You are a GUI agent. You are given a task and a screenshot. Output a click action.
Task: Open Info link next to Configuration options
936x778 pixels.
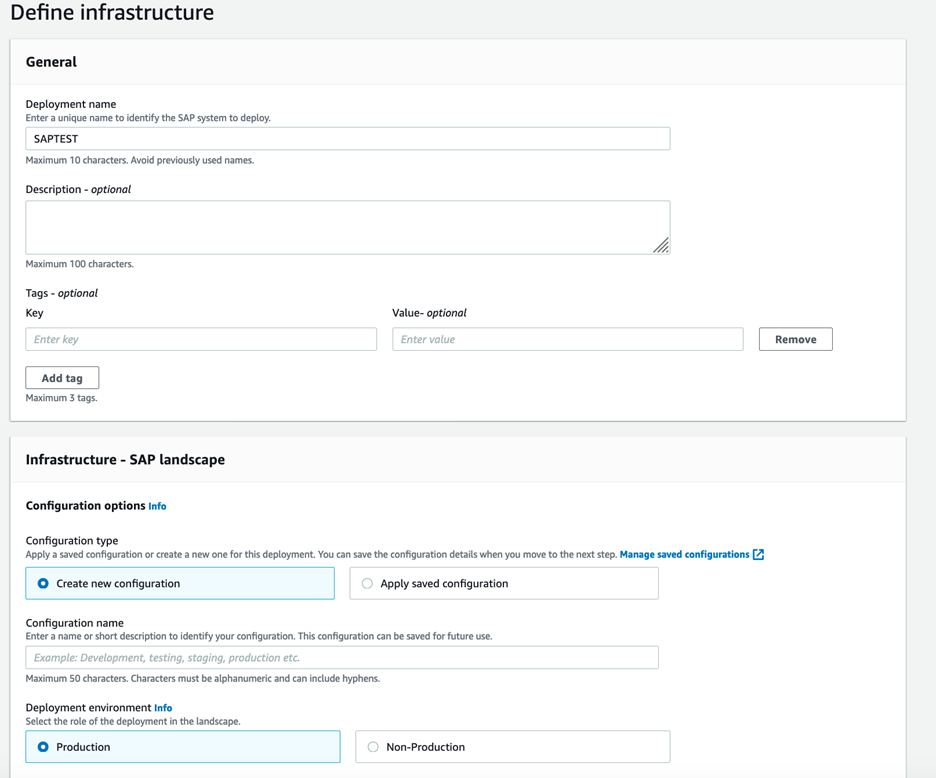(x=157, y=506)
